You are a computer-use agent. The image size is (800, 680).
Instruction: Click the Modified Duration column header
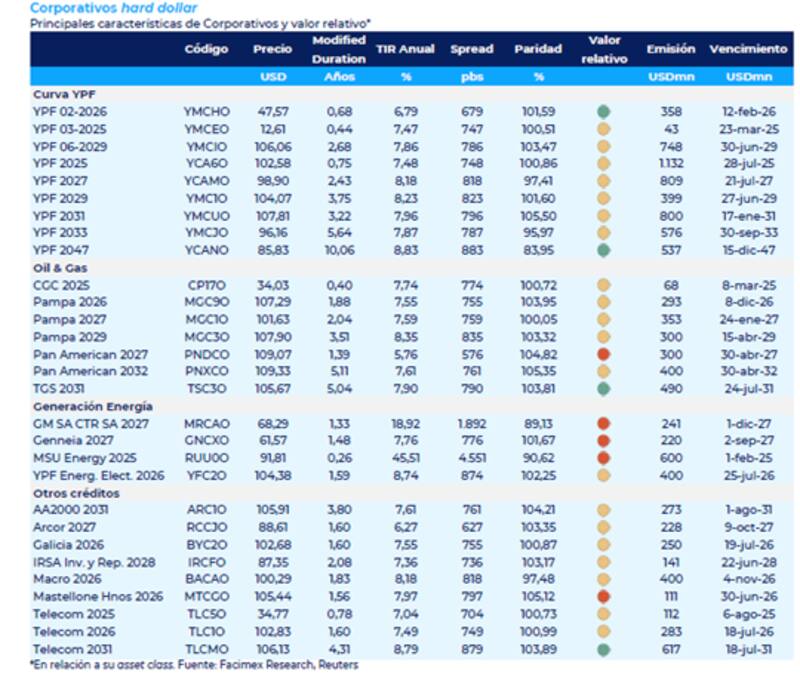tap(339, 48)
